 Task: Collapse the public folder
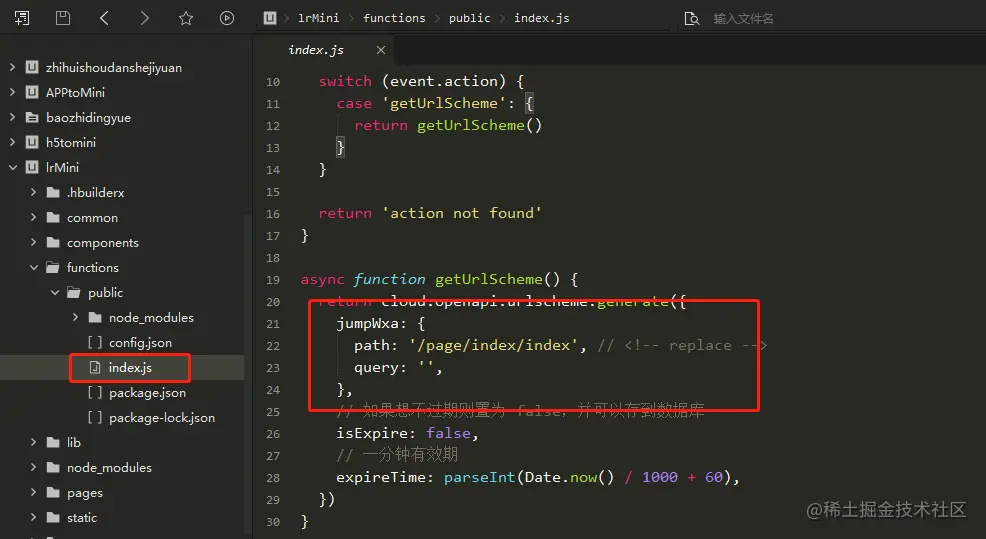55,292
